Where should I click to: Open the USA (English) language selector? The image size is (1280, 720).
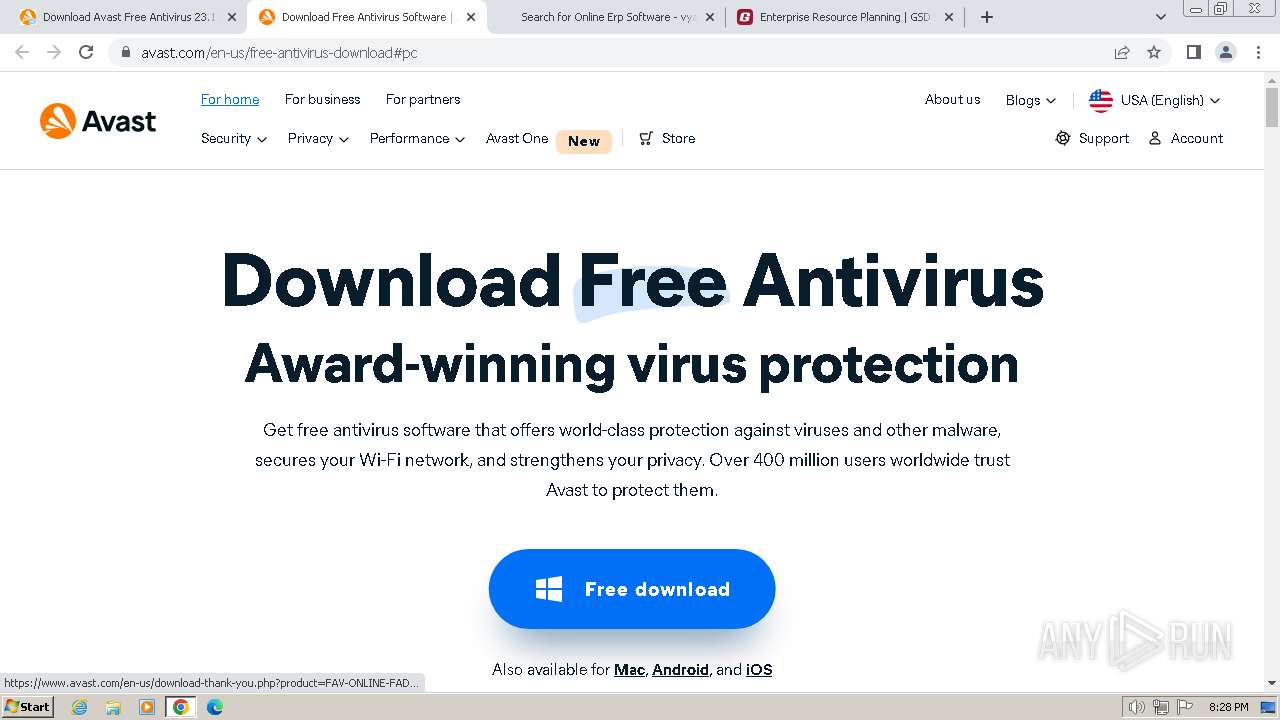1155,100
